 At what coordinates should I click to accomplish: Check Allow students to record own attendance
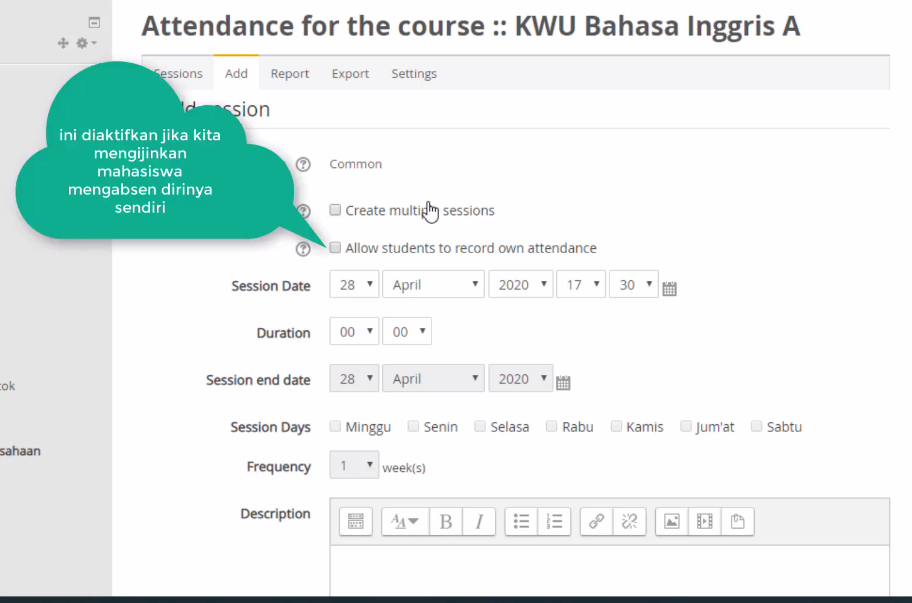[335, 248]
